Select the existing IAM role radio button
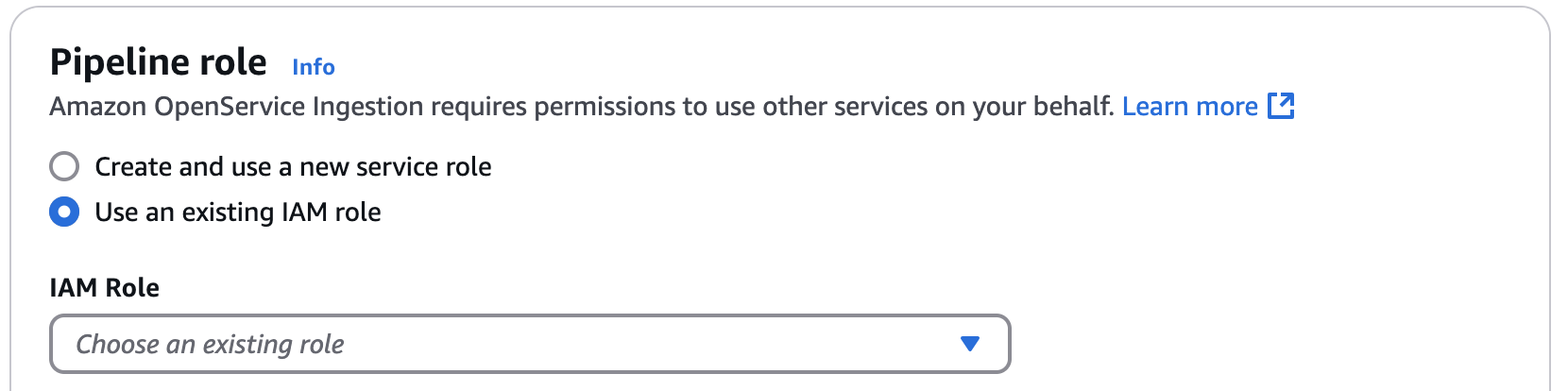This screenshot has height=391, width=1568. pyautogui.click(x=64, y=212)
